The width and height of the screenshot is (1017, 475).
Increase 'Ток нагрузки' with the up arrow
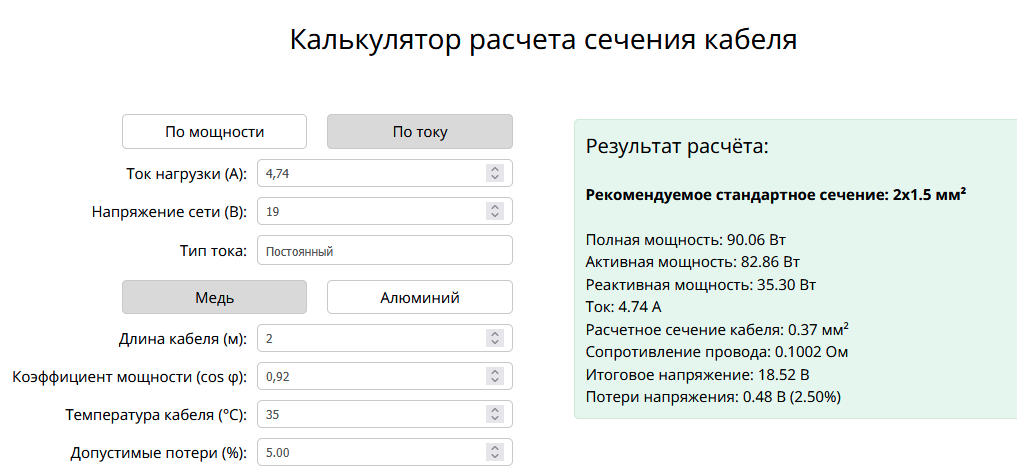point(494,169)
